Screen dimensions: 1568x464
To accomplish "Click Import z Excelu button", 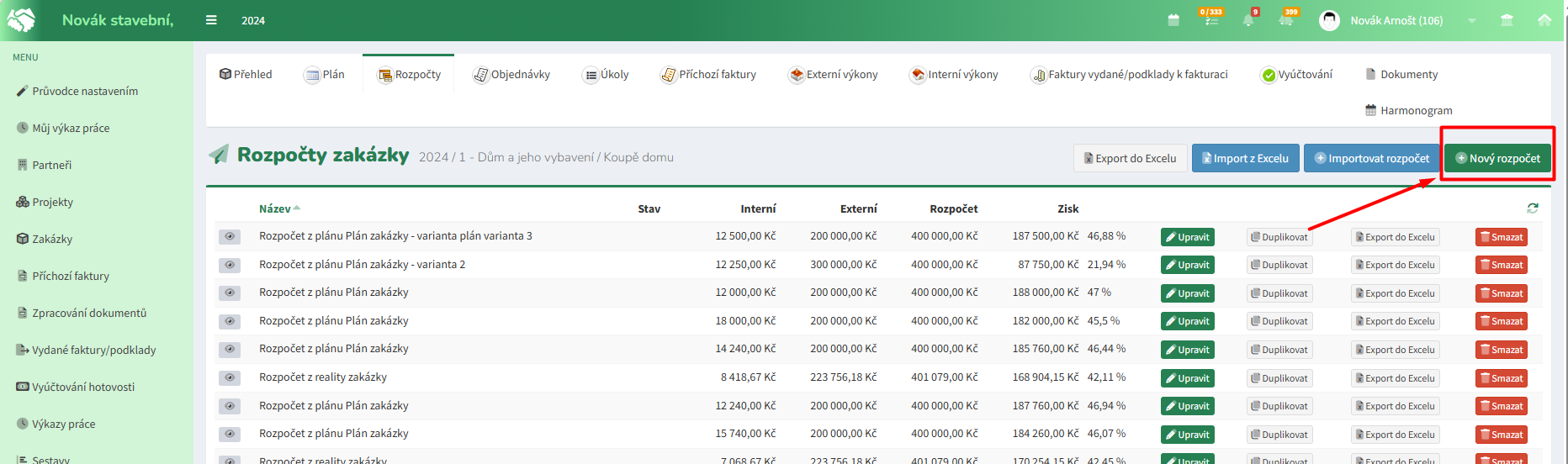I will point(1246,158).
